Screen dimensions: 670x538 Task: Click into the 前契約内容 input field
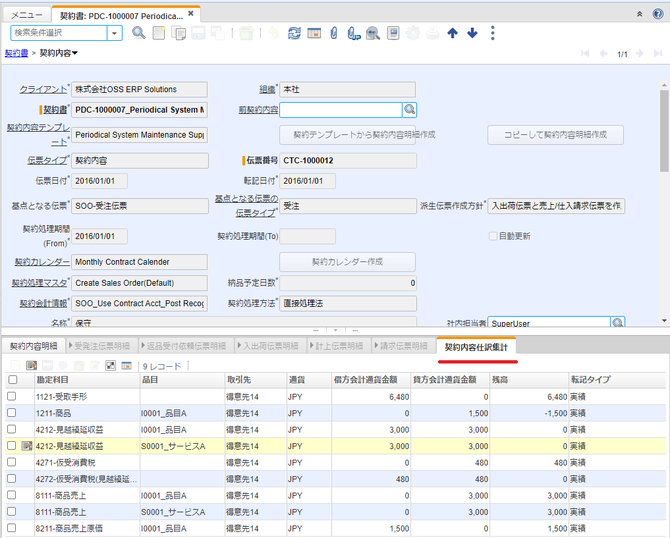(341, 110)
